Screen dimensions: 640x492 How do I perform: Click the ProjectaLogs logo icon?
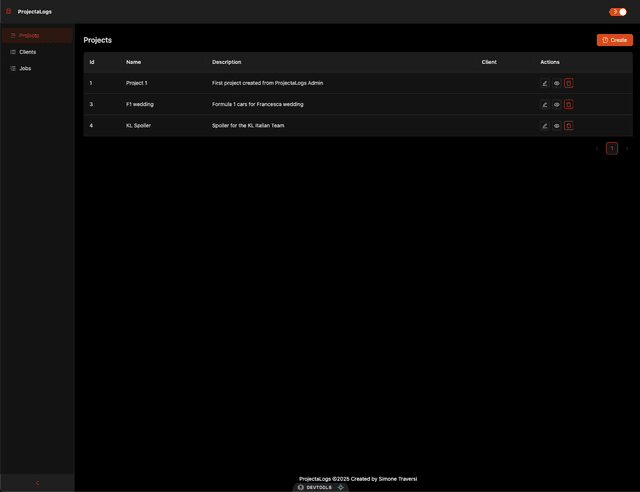pos(9,11)
